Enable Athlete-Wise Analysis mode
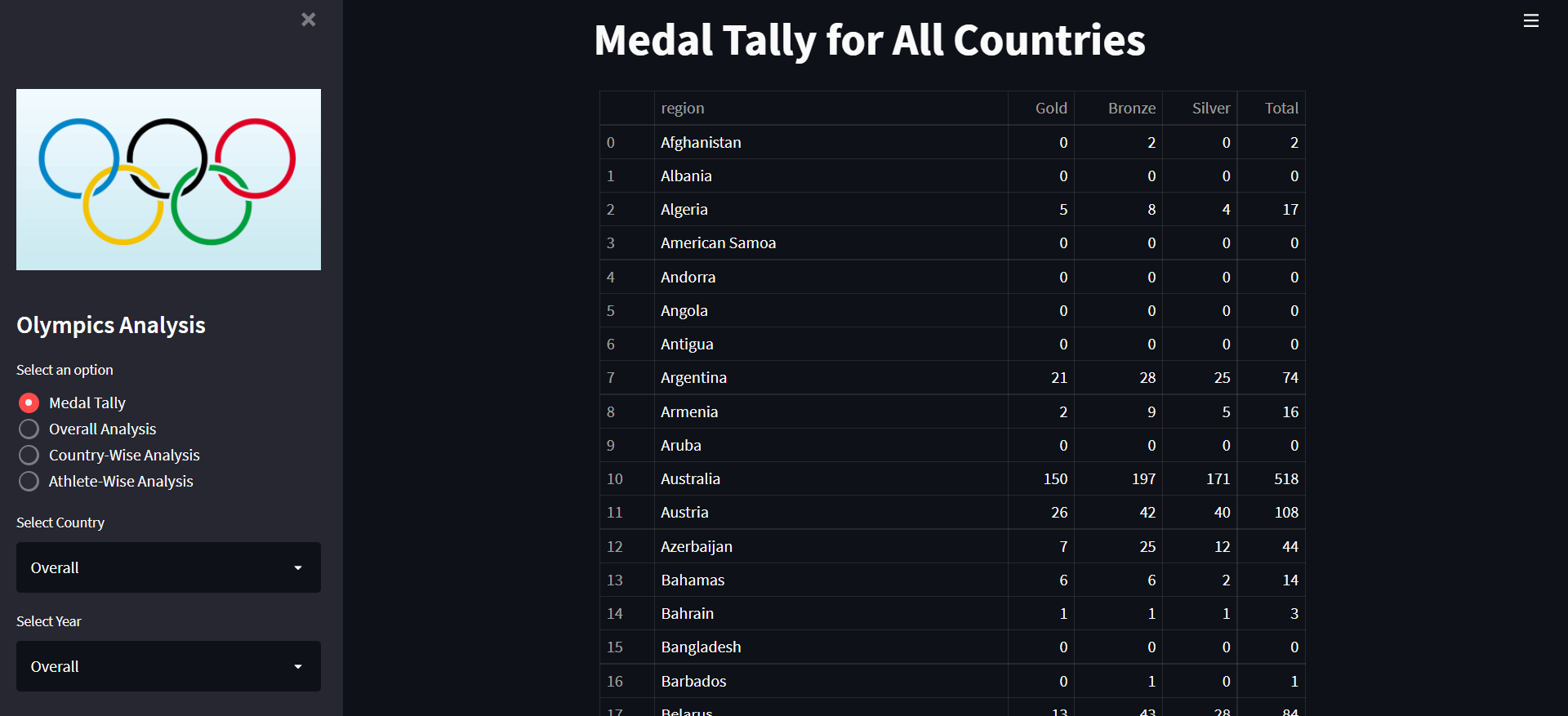This screenshot has height=716, width=1568. click(x=29, y=481)
